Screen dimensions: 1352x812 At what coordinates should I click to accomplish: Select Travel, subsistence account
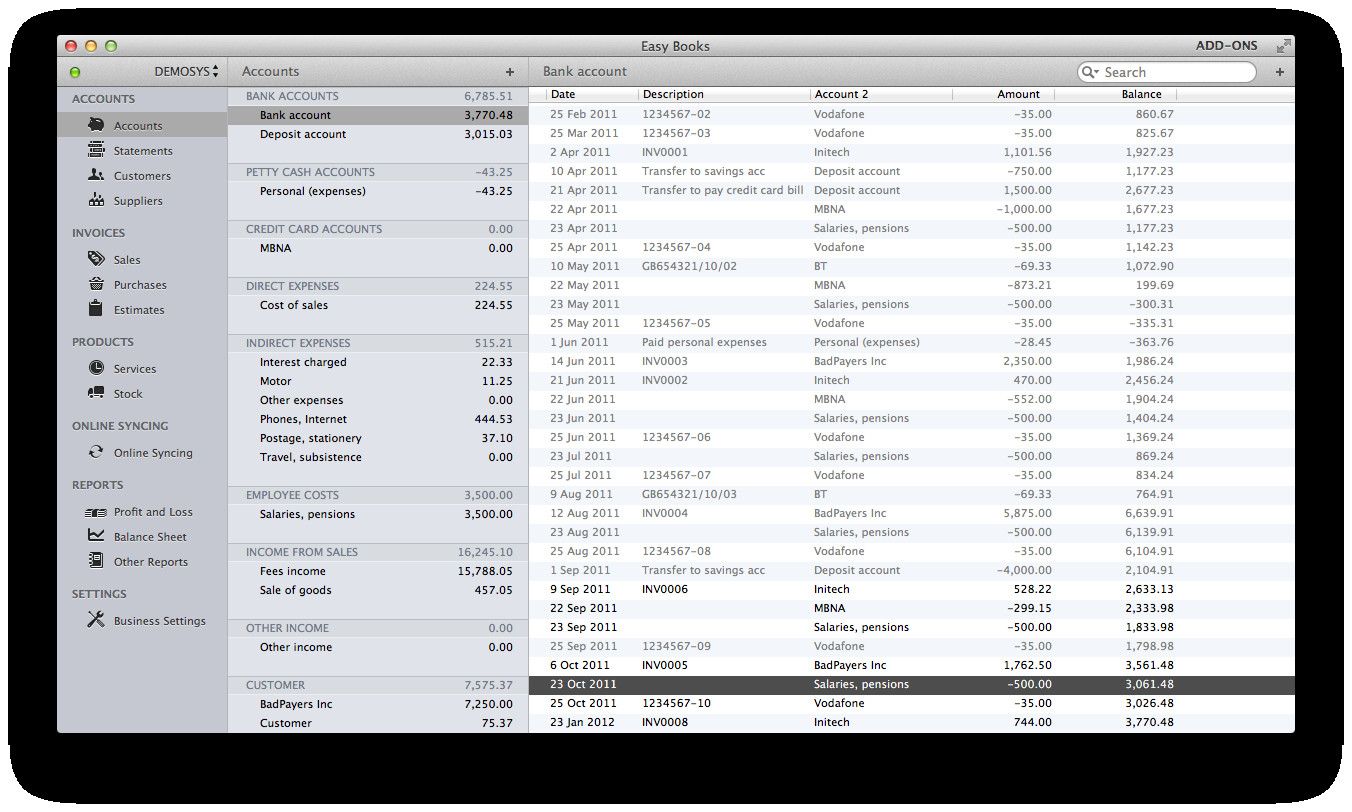(378, 457)
